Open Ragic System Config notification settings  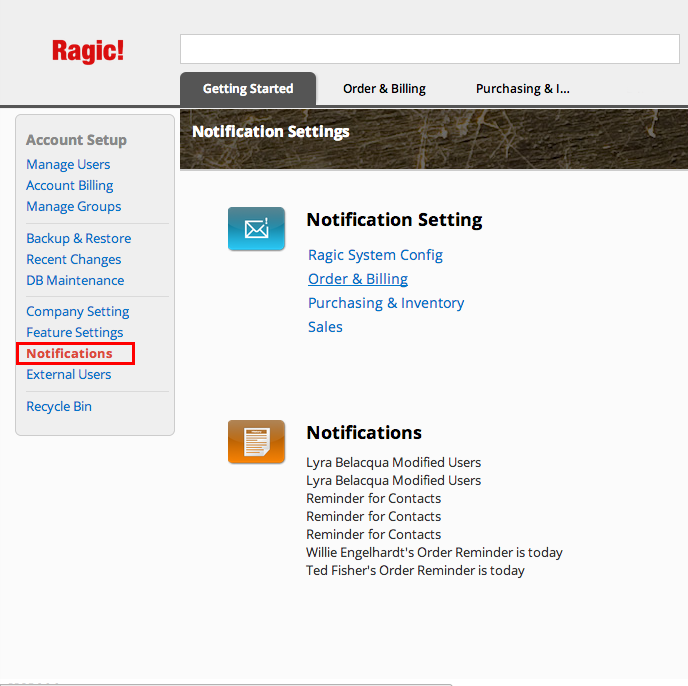coord(375,255)
